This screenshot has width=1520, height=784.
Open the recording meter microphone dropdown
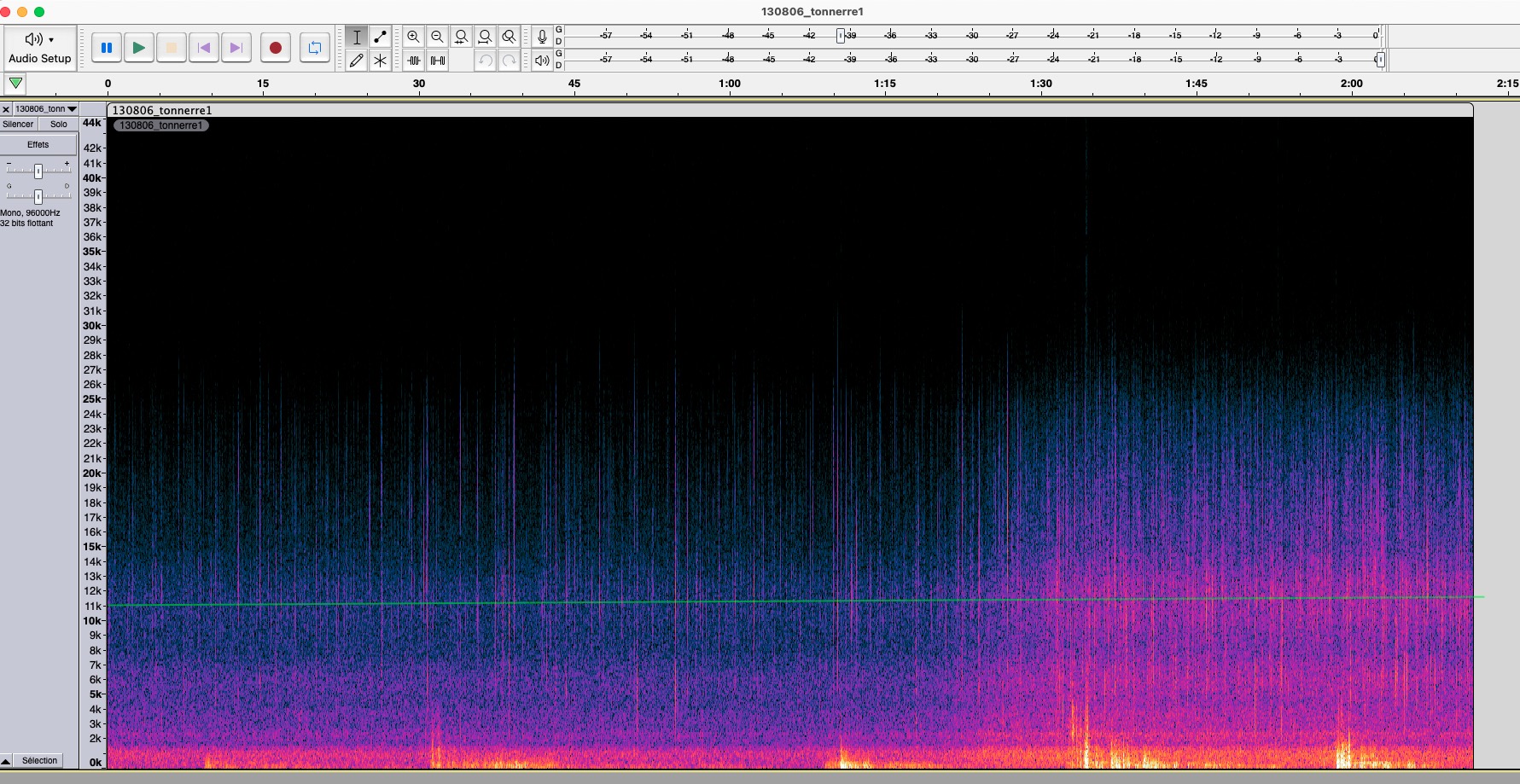click(541, 36)
